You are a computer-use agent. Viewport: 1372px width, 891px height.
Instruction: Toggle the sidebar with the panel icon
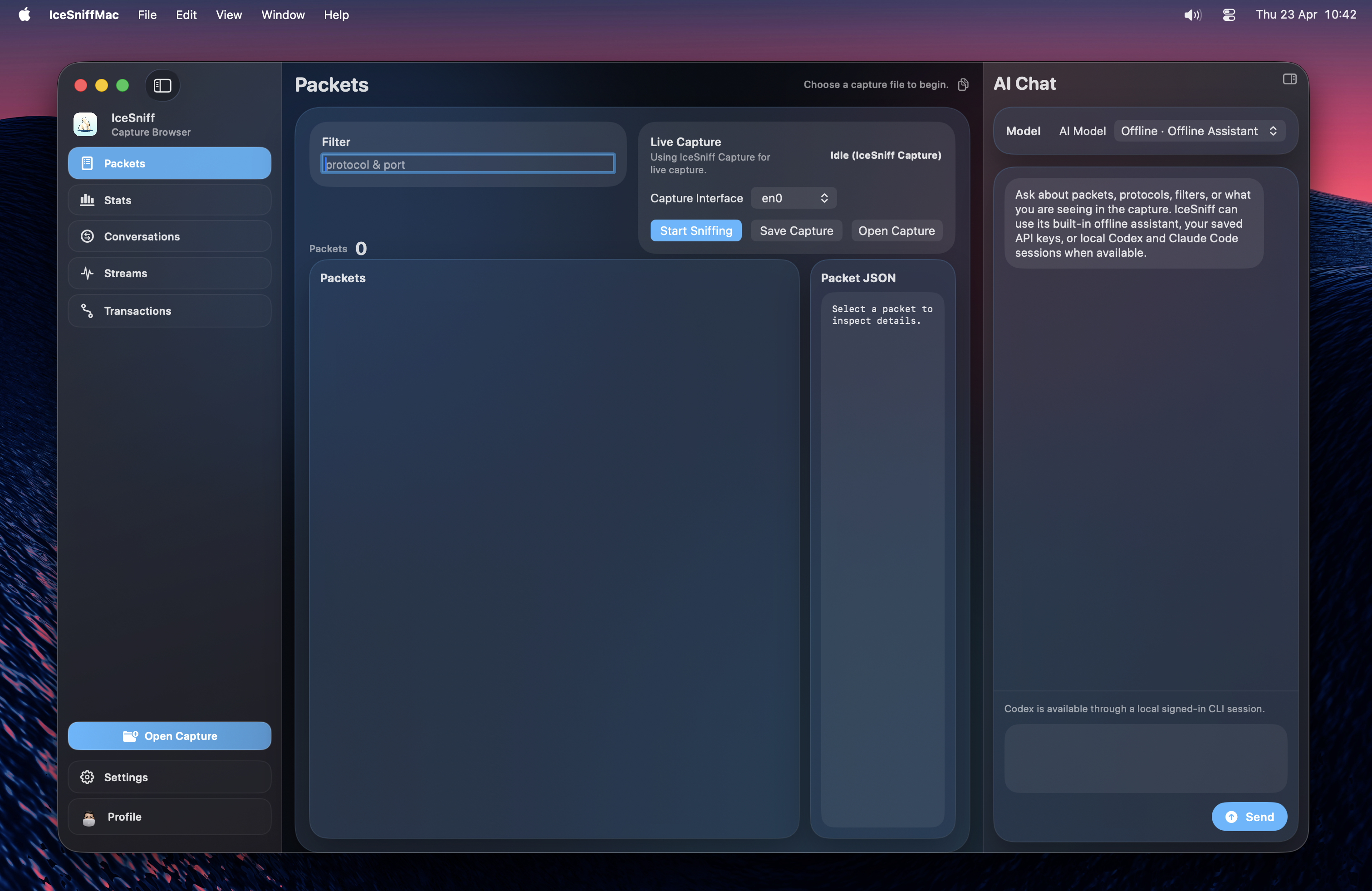pos(162,85)
